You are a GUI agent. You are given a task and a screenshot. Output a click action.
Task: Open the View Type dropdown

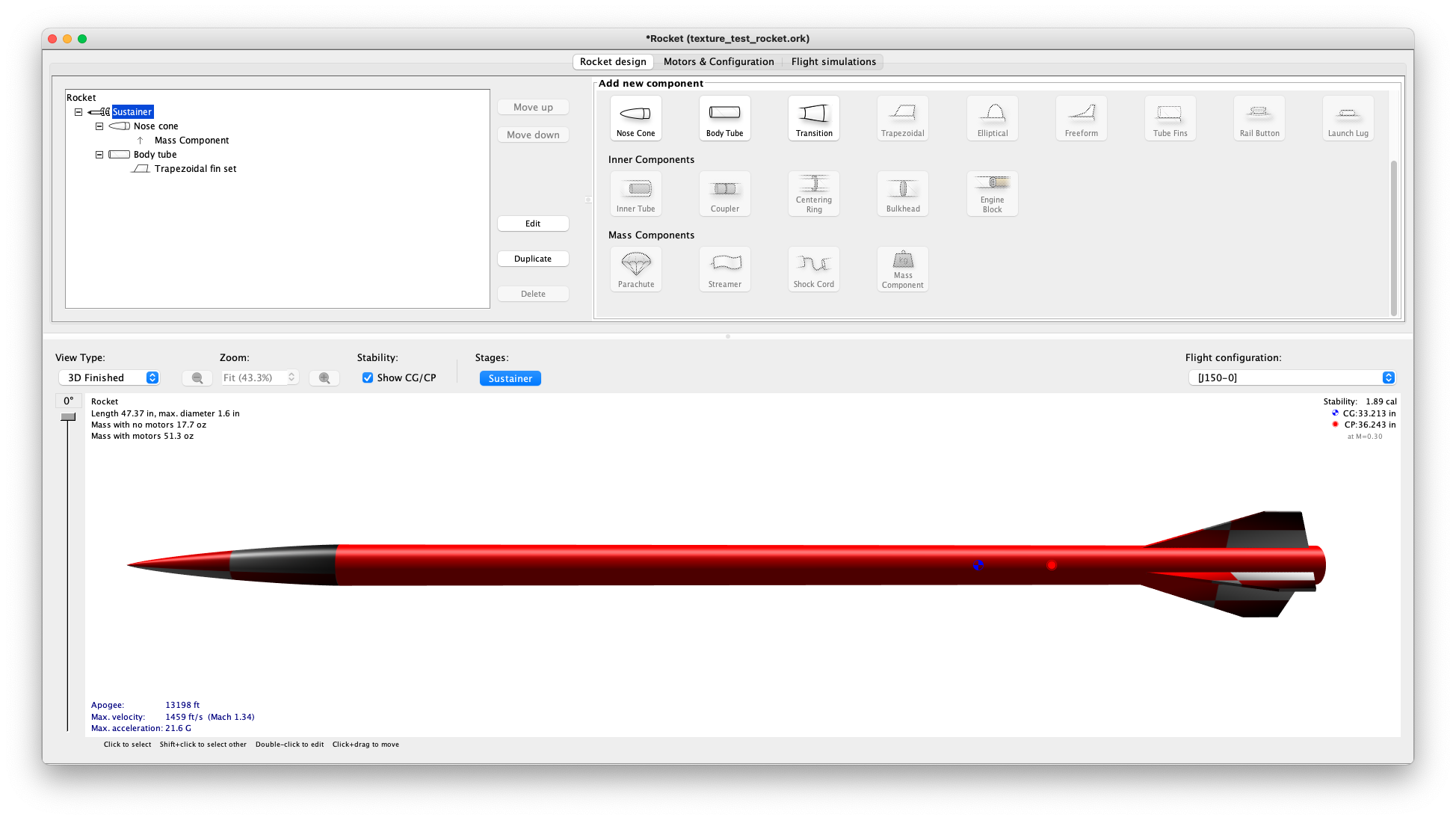(x=108, y=377)
